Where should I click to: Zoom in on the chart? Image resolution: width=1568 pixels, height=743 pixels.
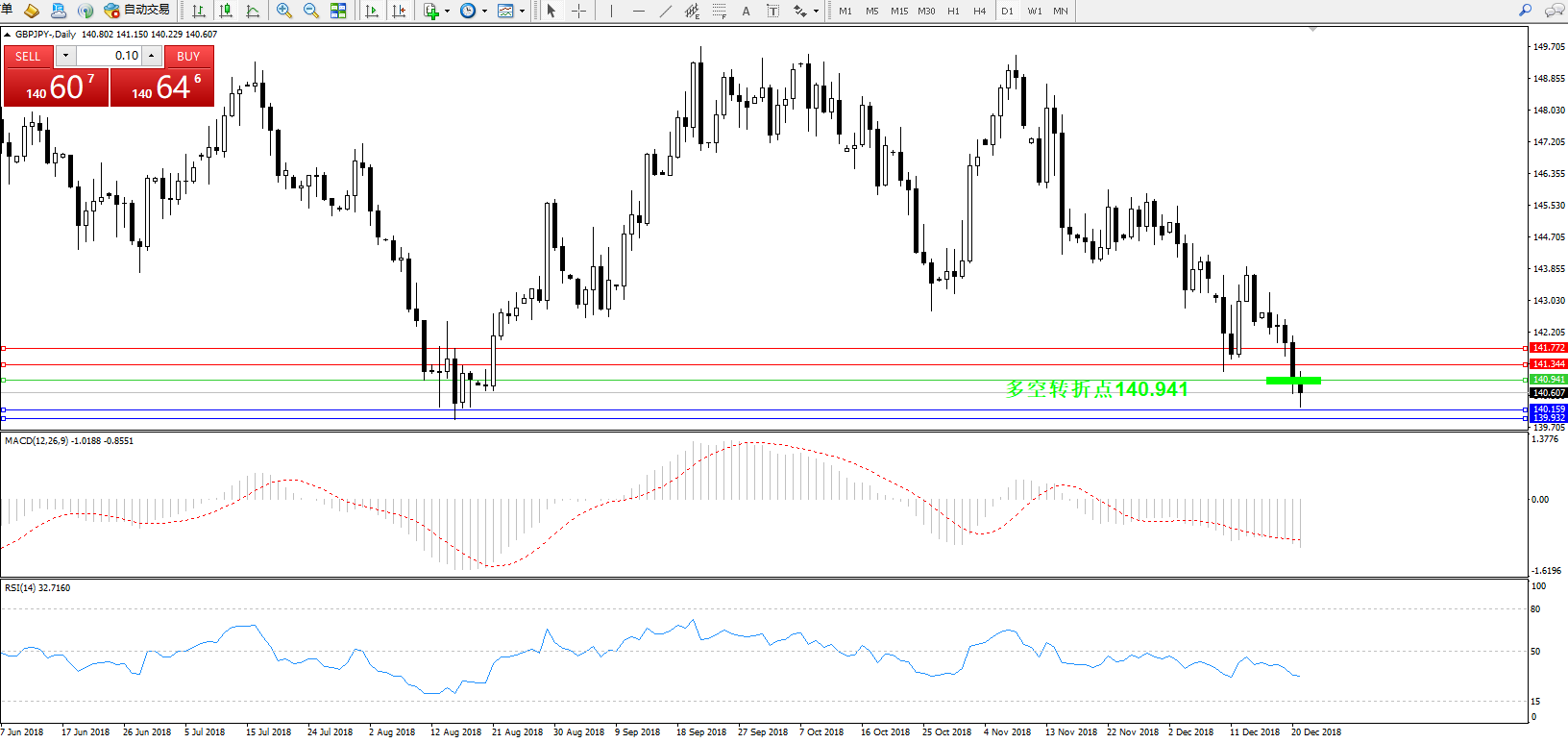click(284, 11)
